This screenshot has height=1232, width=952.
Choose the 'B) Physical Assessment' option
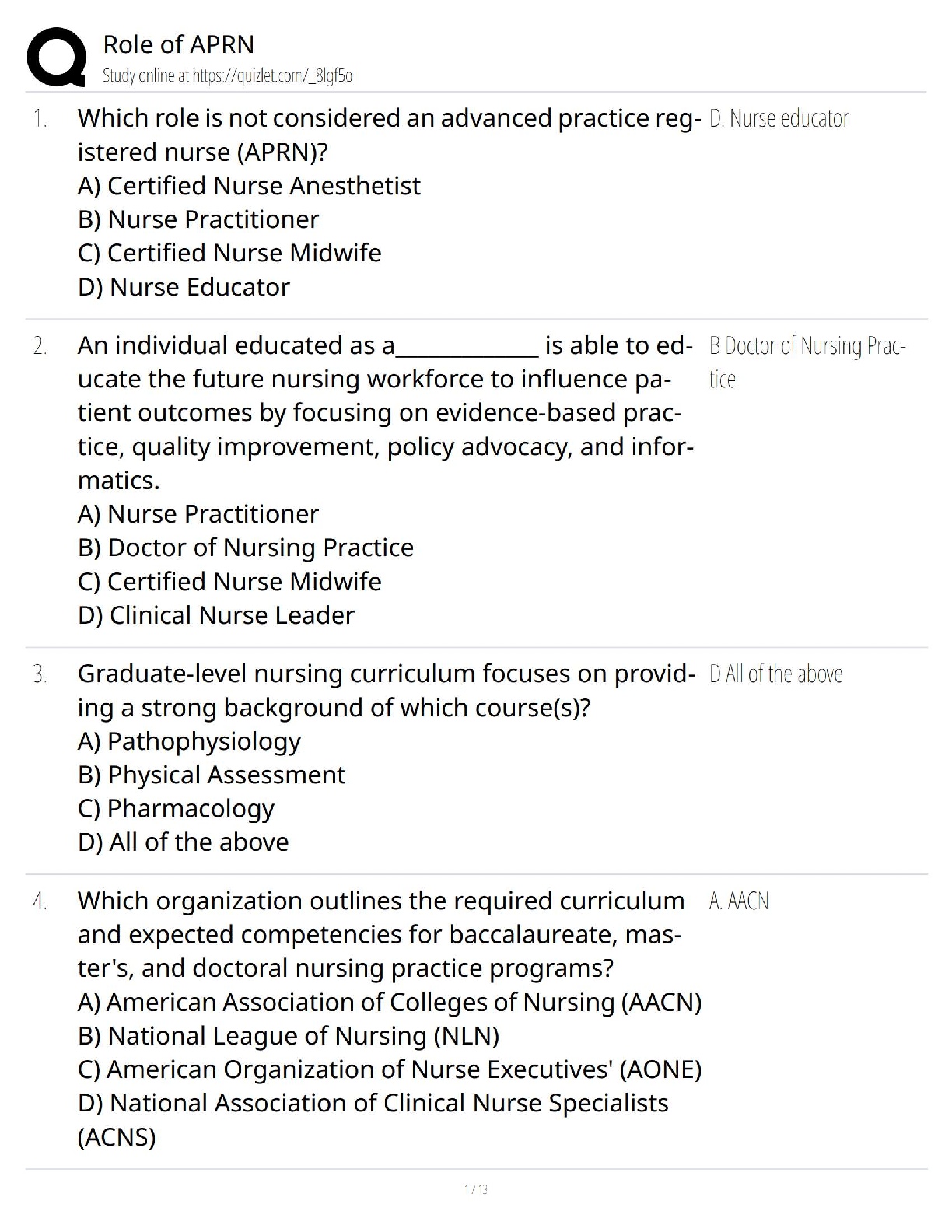[x=212, y=775]
